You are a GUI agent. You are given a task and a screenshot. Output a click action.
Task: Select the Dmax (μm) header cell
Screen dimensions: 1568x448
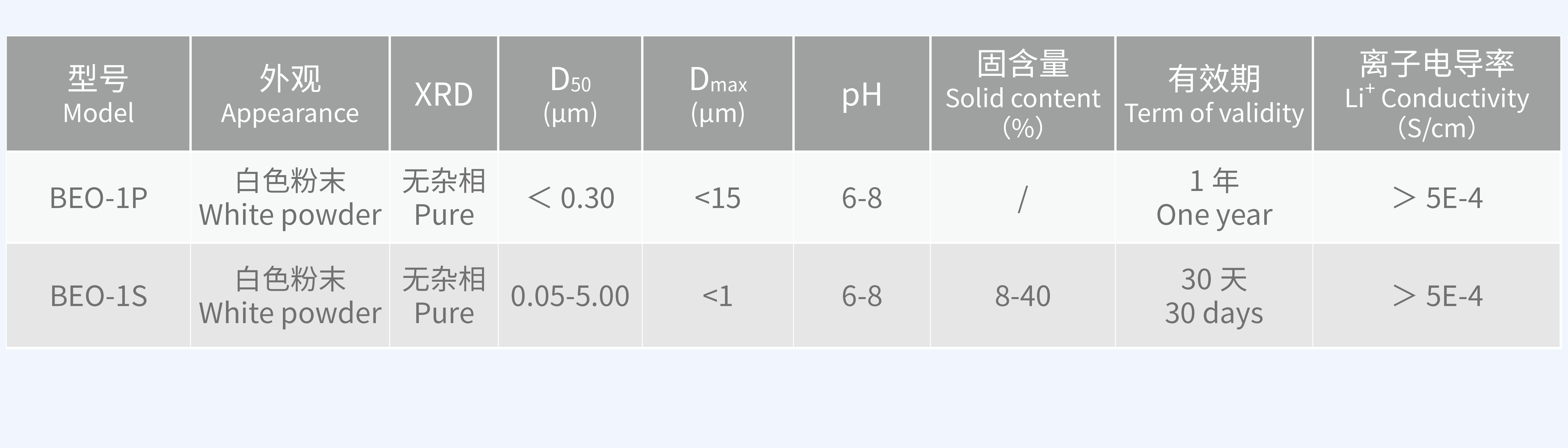(718, 94)
